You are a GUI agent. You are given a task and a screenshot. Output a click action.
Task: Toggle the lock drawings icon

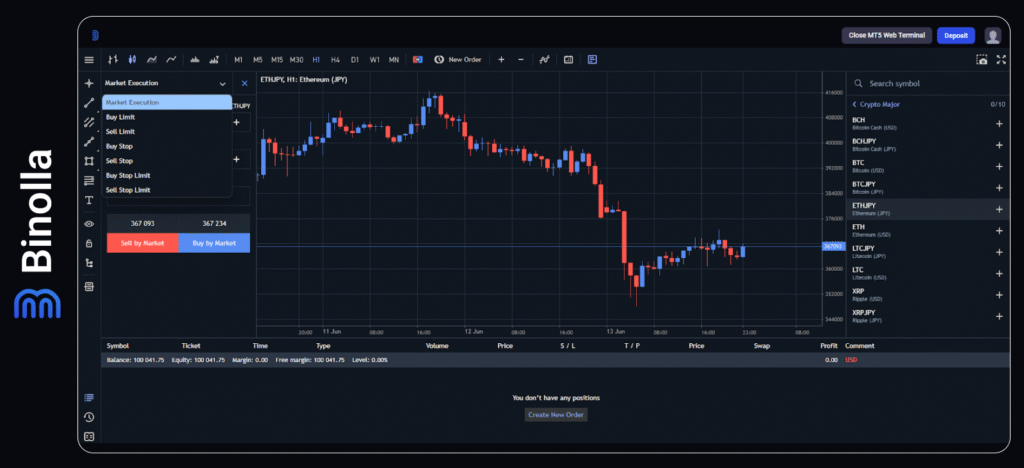pyautogui.click(x=89, y=243)
